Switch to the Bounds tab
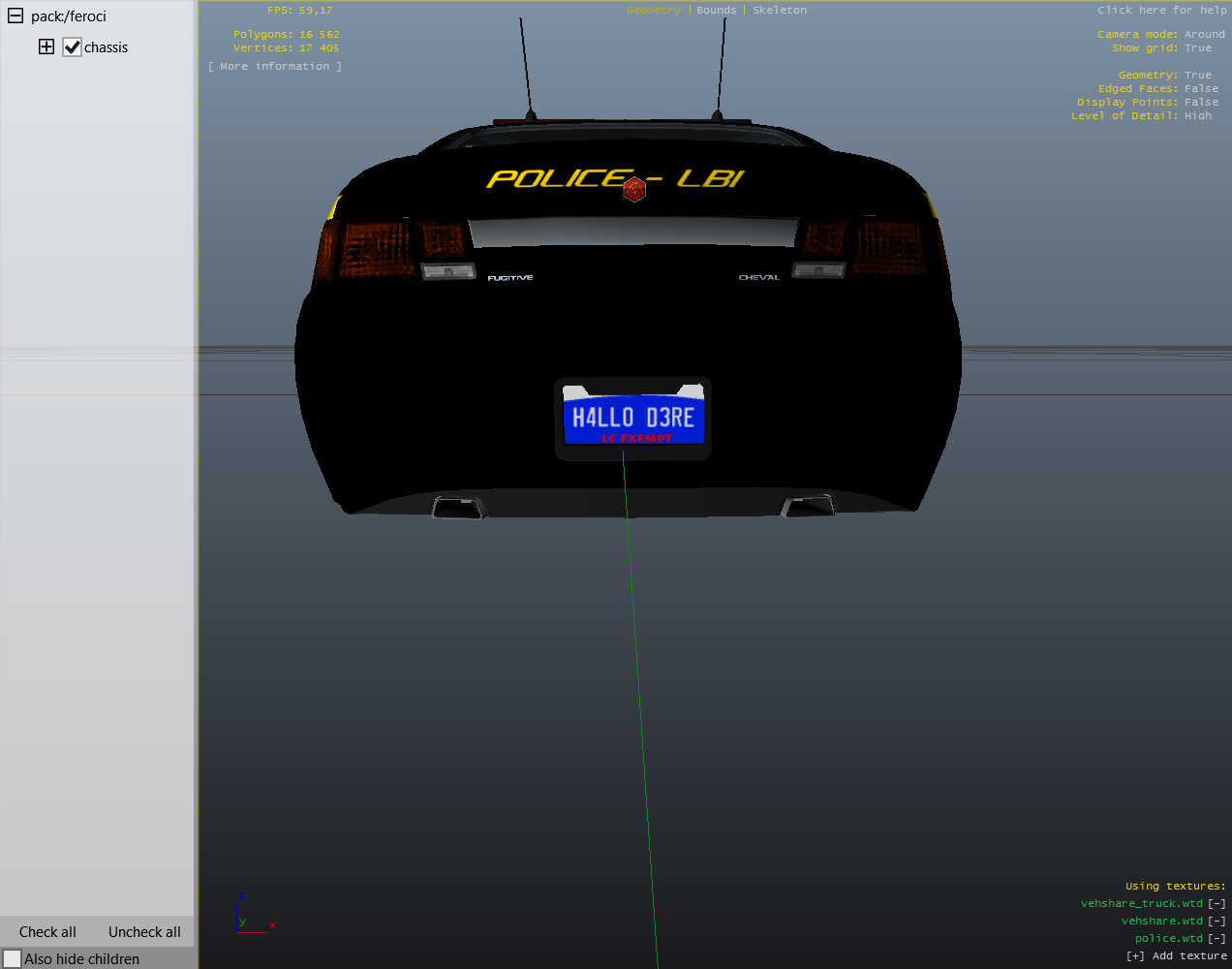The height and width of the screenshot is (969, 1232). [716, 11]
